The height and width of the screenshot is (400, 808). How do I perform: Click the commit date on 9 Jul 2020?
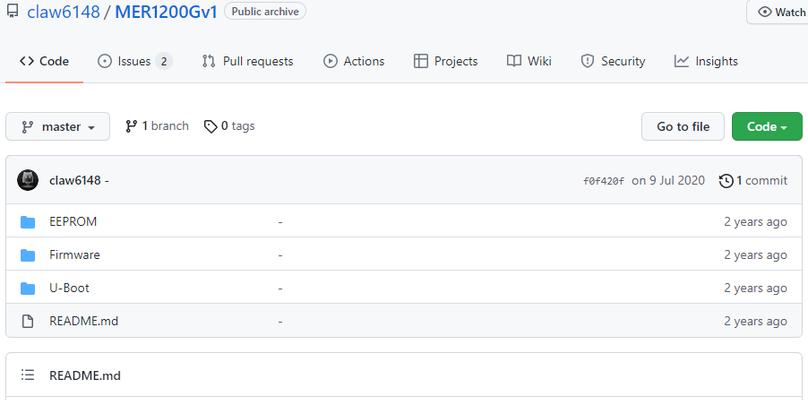point(668,180)
